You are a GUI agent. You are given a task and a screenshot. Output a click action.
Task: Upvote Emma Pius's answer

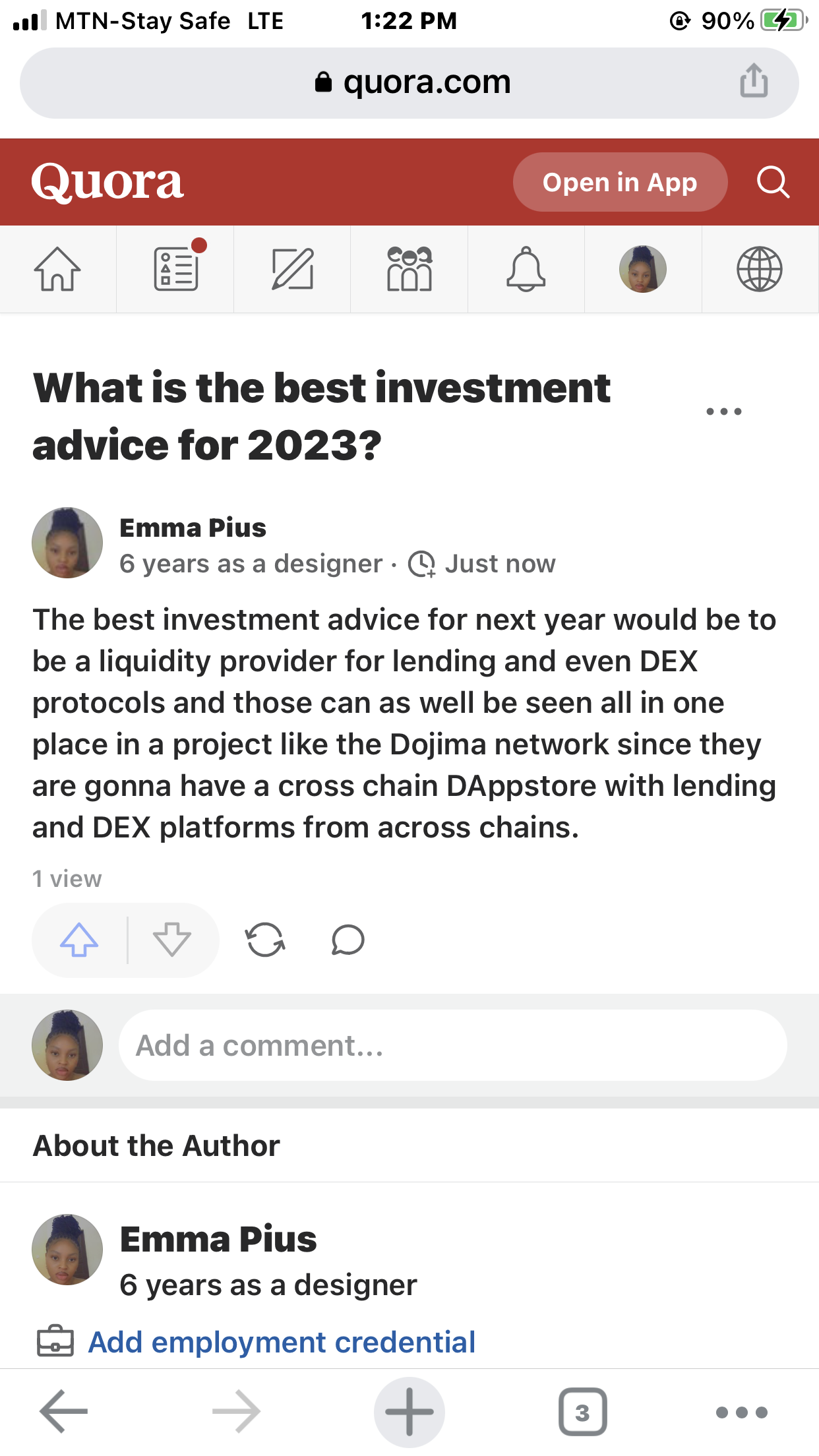79,940
